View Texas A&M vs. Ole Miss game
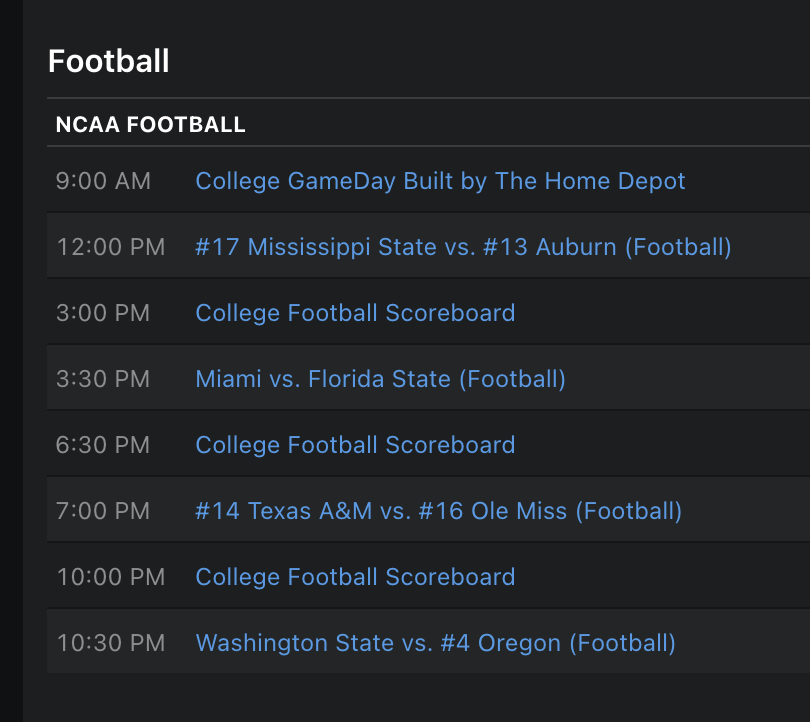Screen dimensions: 810x722 (438, 511)
